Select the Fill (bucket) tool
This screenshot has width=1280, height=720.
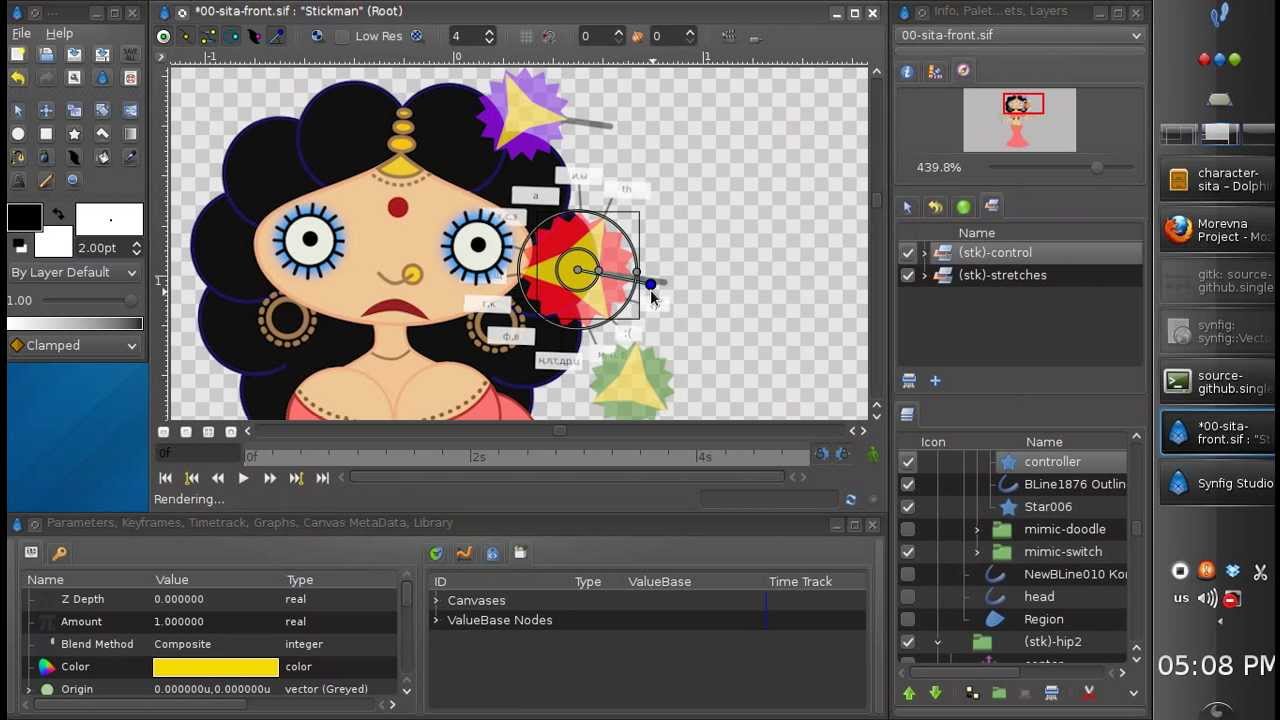click(x=102, y=157)
